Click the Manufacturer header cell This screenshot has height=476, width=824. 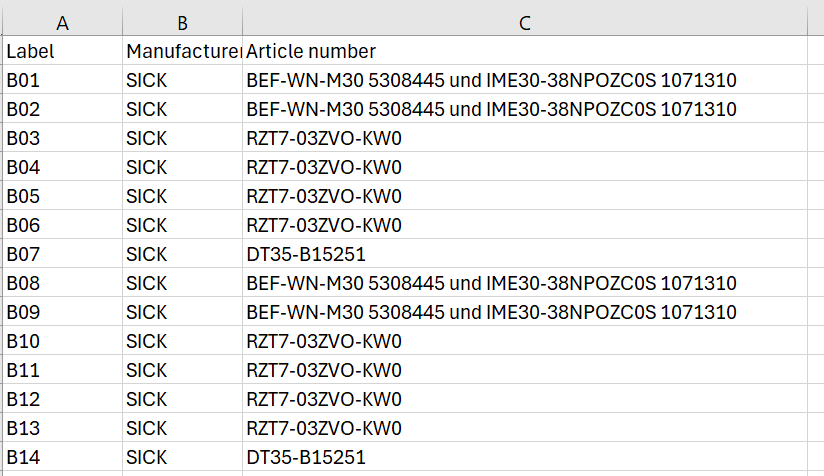tap(182, 50)
